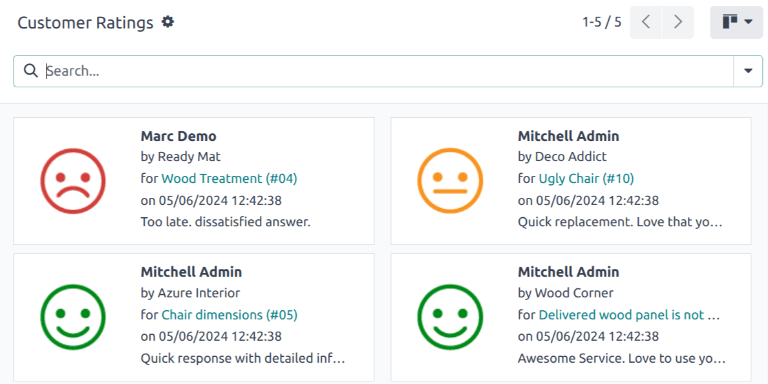Open the Ugly Chair (#10) ticket link
The image size is (768, 384).
coord(586,179)
